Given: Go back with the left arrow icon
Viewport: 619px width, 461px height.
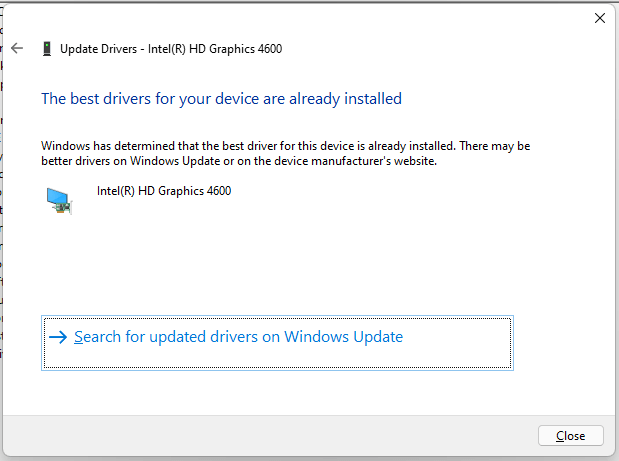Looking at the screenshot, I should (x=17, y=49).
